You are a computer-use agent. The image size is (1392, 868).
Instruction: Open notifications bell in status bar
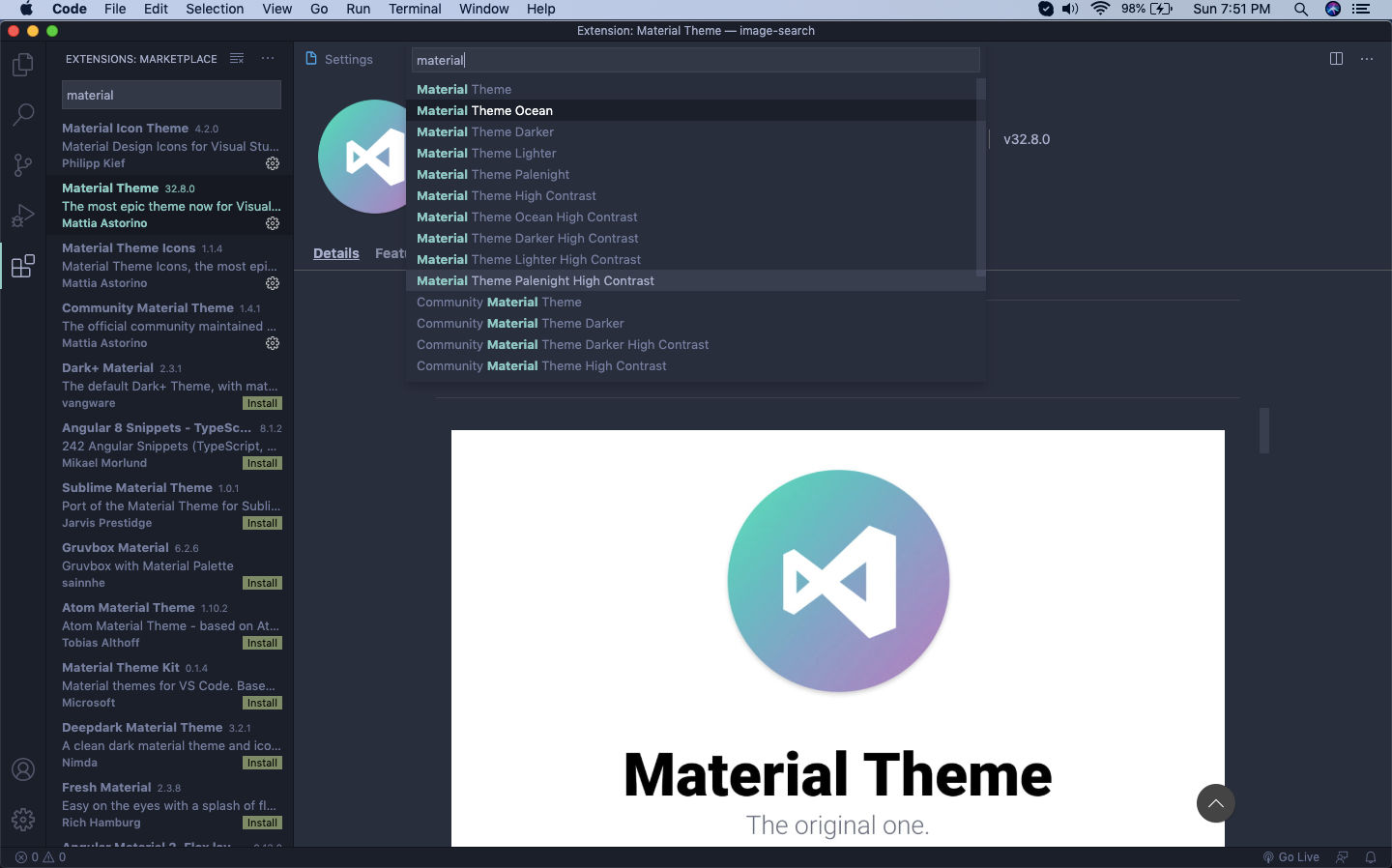tap(1371, 857)
